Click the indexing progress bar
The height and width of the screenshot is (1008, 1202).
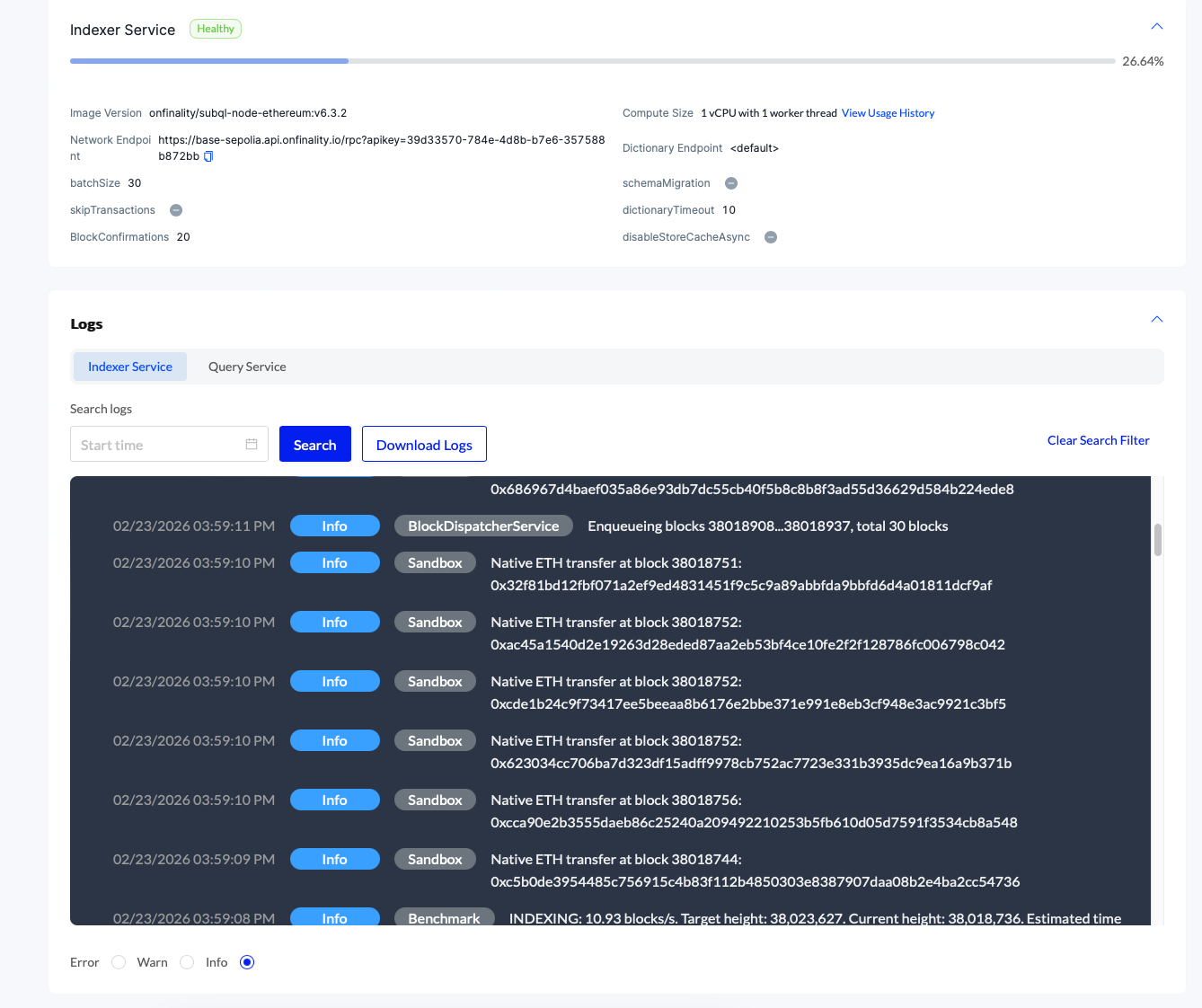pyautogui.click(x=592, y=61)
